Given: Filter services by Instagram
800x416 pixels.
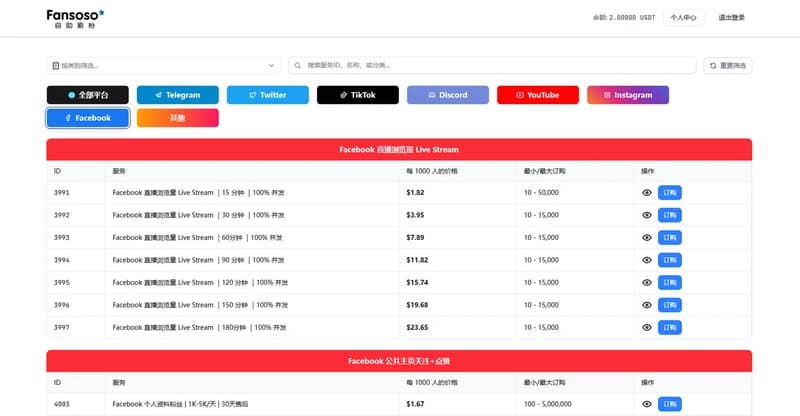Looking at the screenshot, I should (628, 95).
